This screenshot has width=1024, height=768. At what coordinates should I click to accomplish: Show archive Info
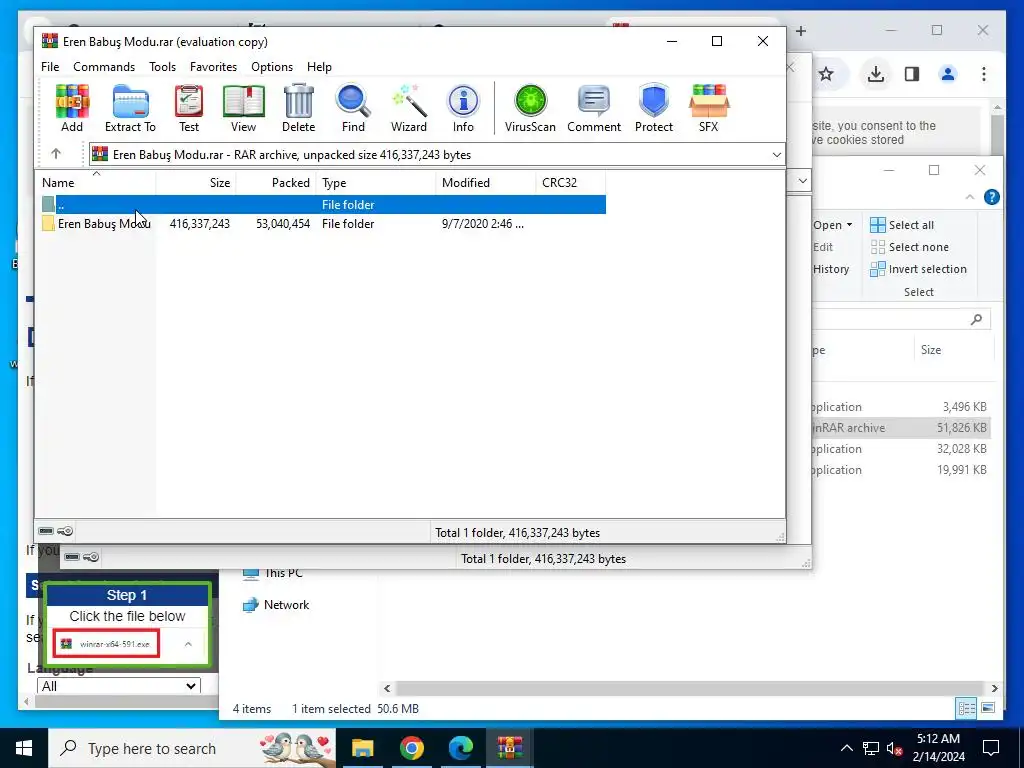tap(463, 108)
